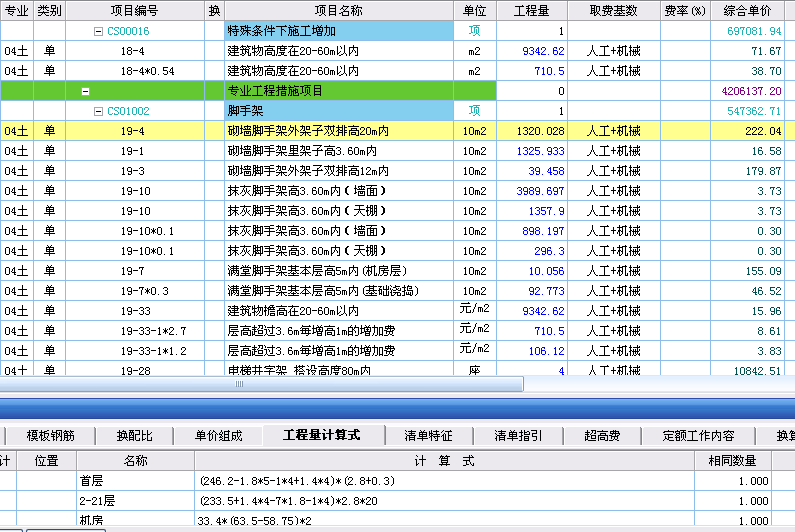Image resolution: width=795 pixels, height=532 pixels.
Task: Click the item code 19-33-1*2.7
Action: (154, 331)
